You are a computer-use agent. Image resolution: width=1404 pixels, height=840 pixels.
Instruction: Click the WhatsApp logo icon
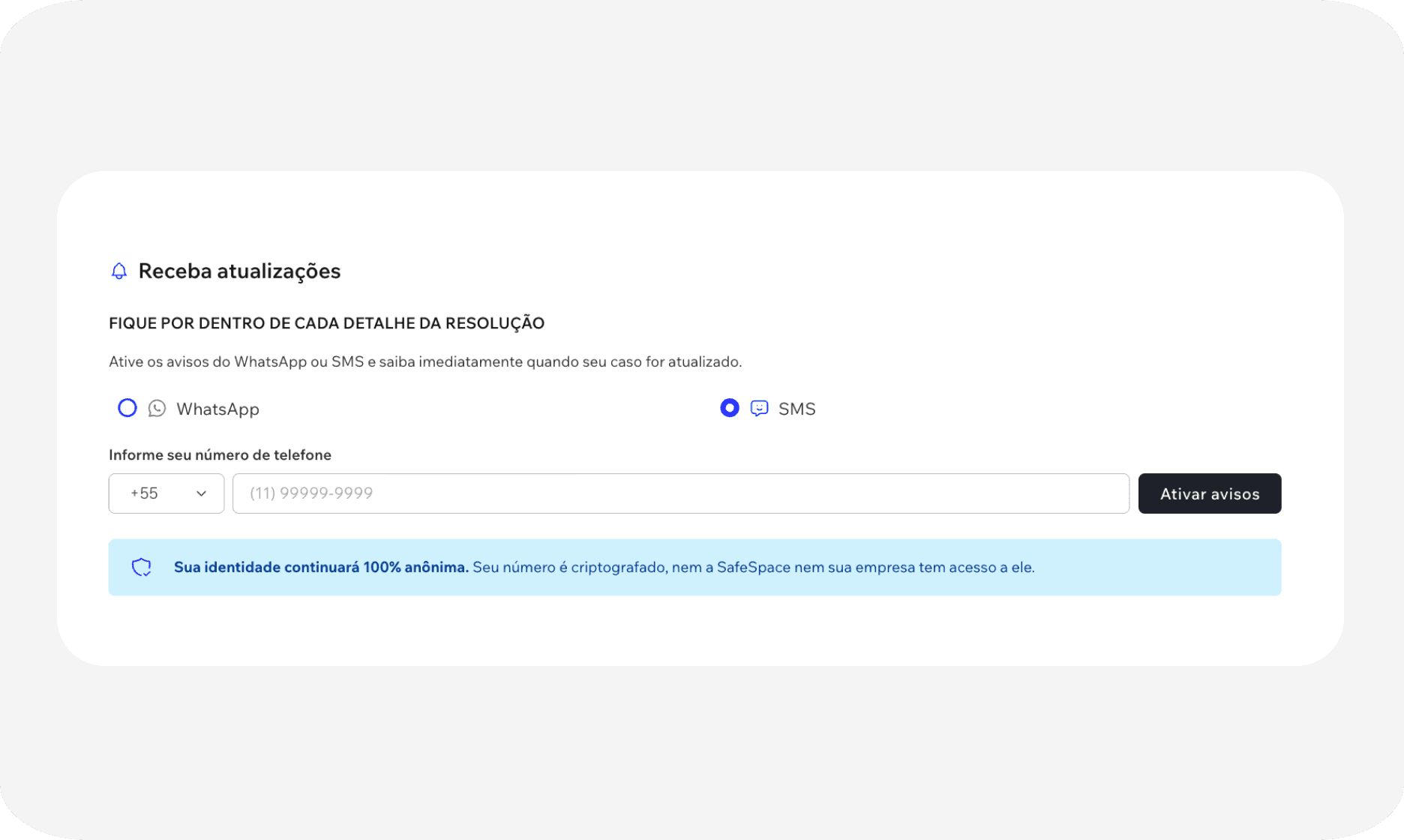click(x=157, y=408)
